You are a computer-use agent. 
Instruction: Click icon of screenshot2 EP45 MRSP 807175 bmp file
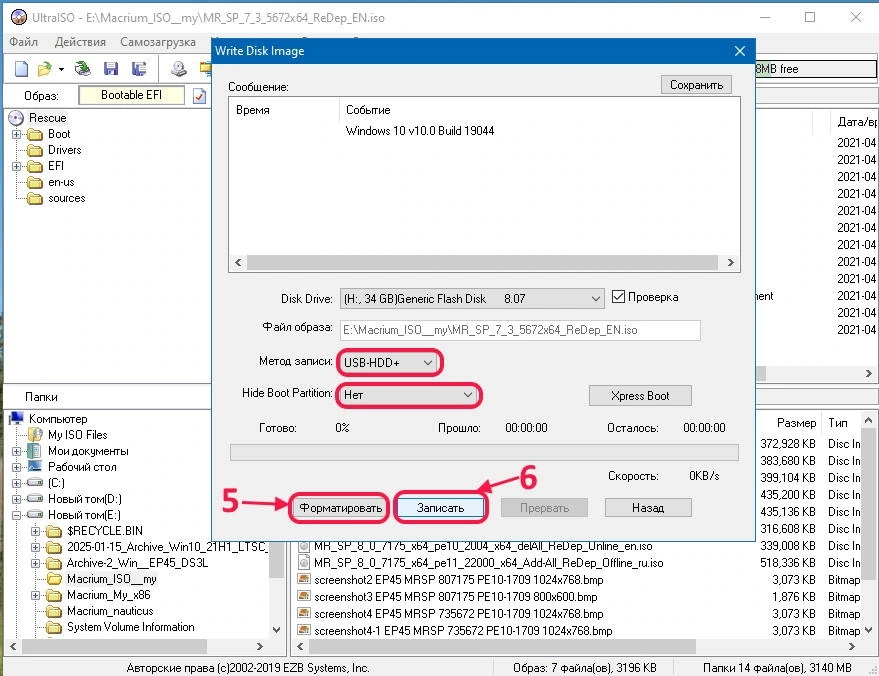(304, 579)
